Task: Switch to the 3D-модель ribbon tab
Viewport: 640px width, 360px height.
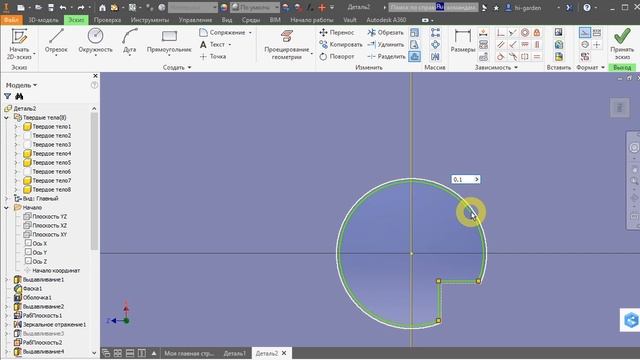Action: tap(43, 20)
